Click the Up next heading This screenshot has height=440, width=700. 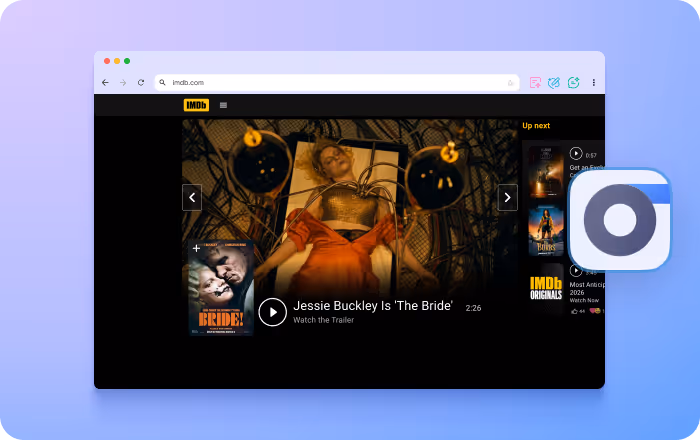(536, 125)
